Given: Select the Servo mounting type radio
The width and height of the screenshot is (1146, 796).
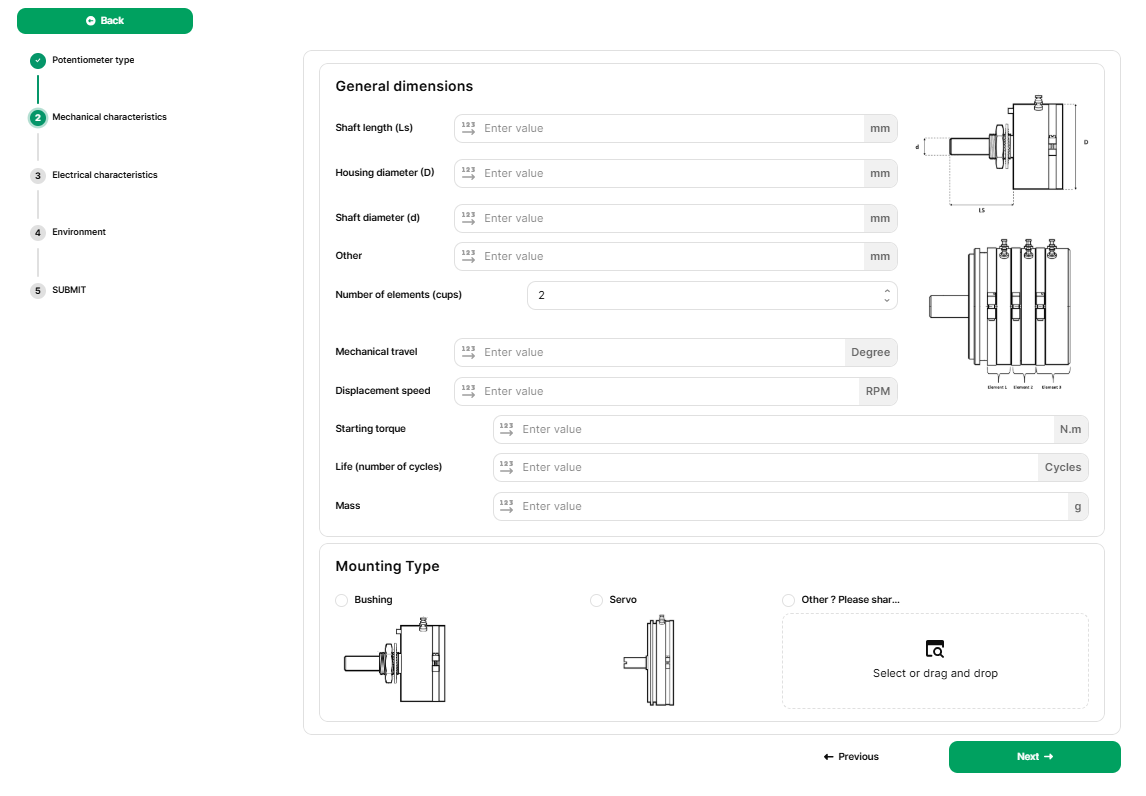Looking at the screenshot, I should 597,600.
